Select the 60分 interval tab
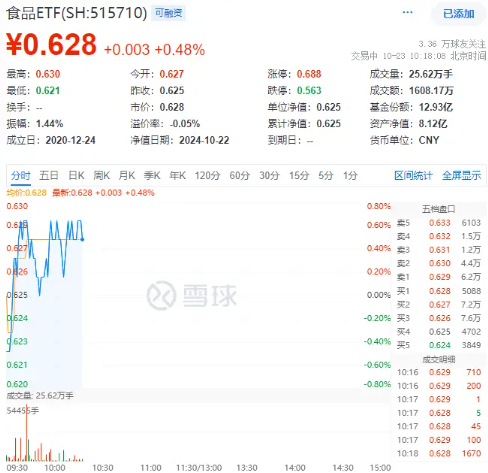Image resolution: width=488 pixels, height=473 pixels. pyautogui.click(x=239, y=175)
